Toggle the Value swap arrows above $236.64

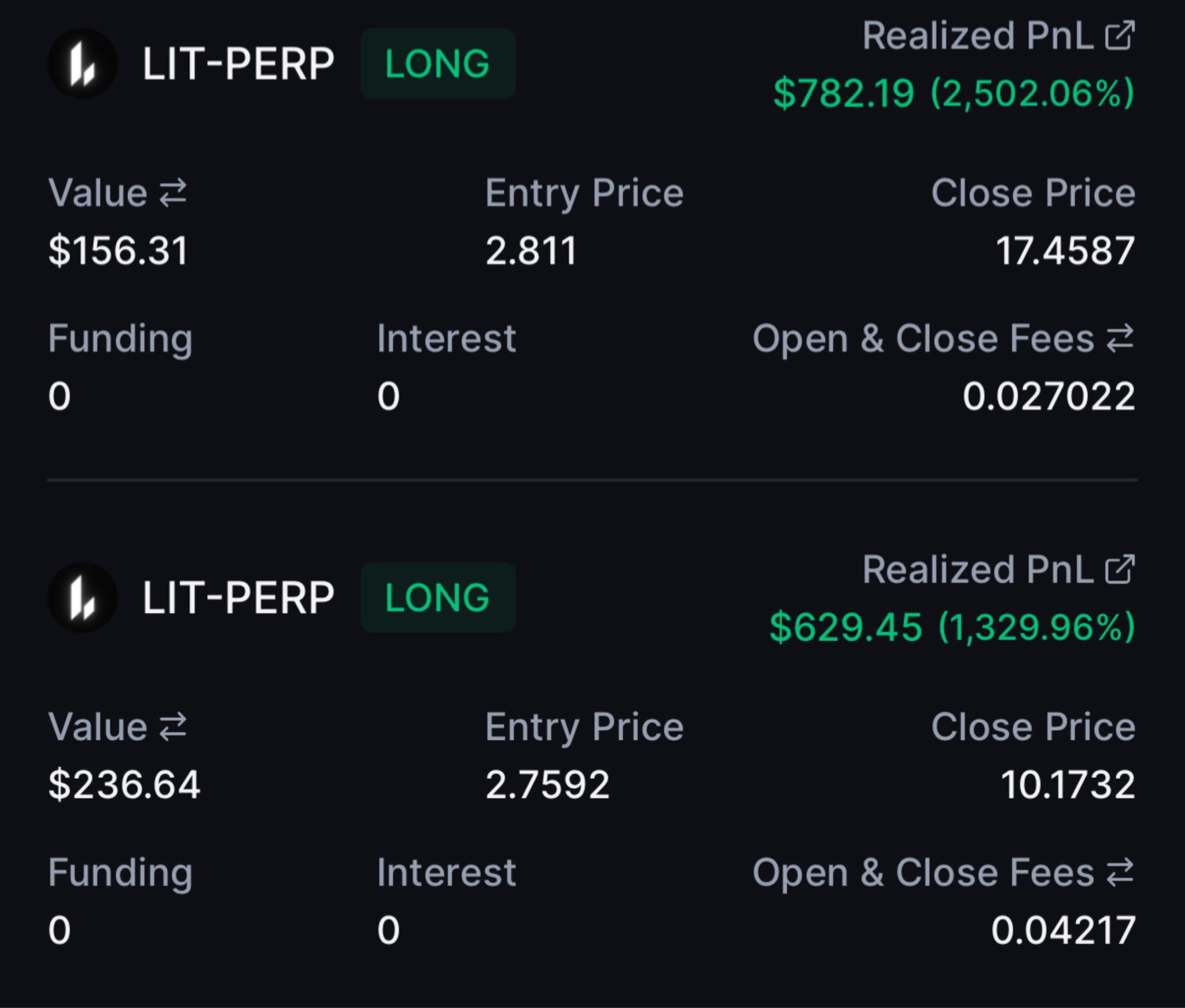(173, 727)
